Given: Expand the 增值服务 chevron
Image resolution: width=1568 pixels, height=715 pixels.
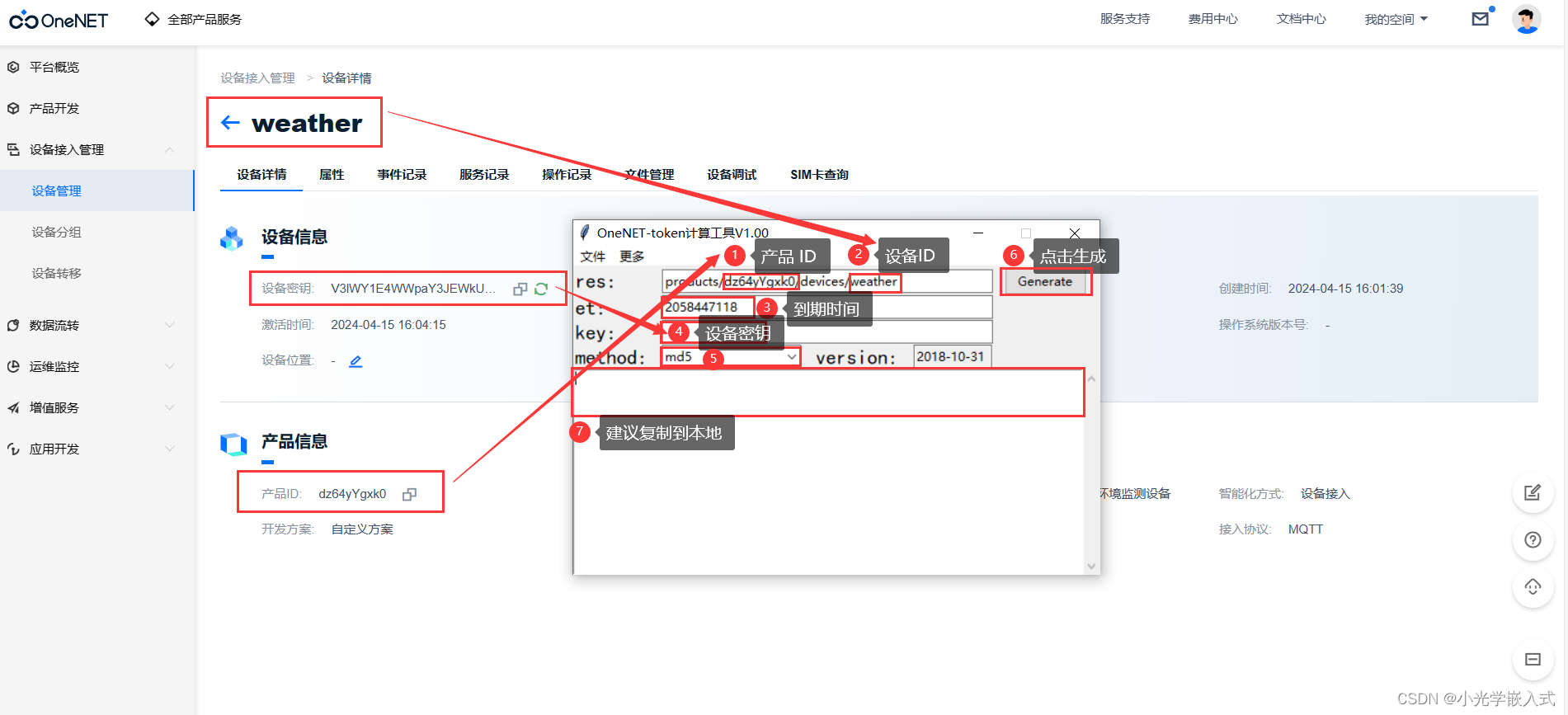Looking at the screenshot, I should pos(169,407).
